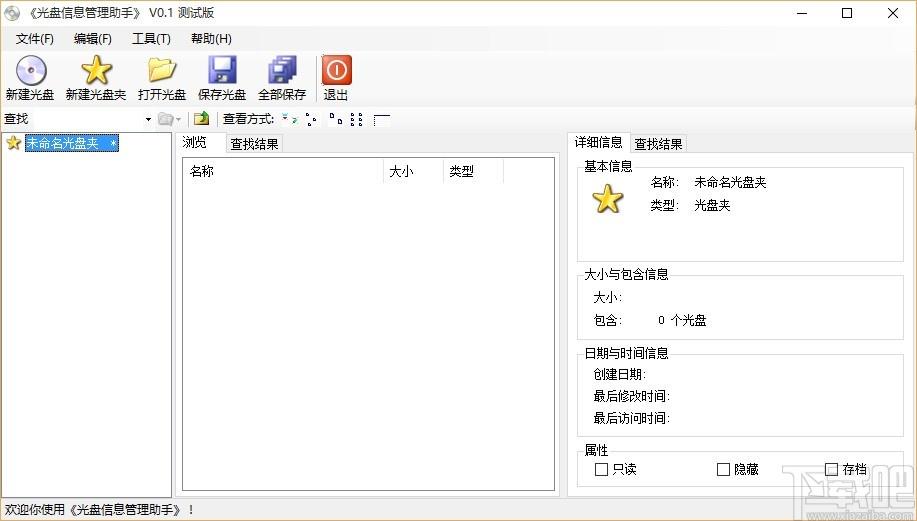Screen dimensions: 917x521
Task: Click the app disc icon in title bar
Action: click(x=12, y=13)
